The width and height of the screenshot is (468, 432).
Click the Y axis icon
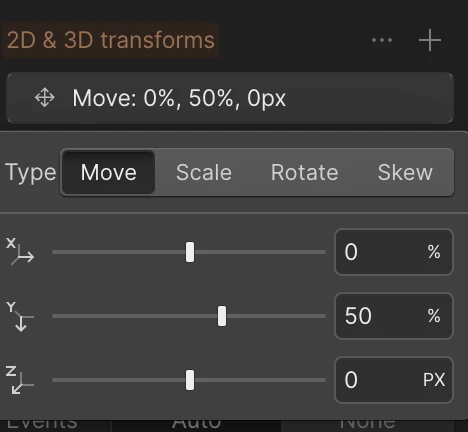click(x=20, y=316)
